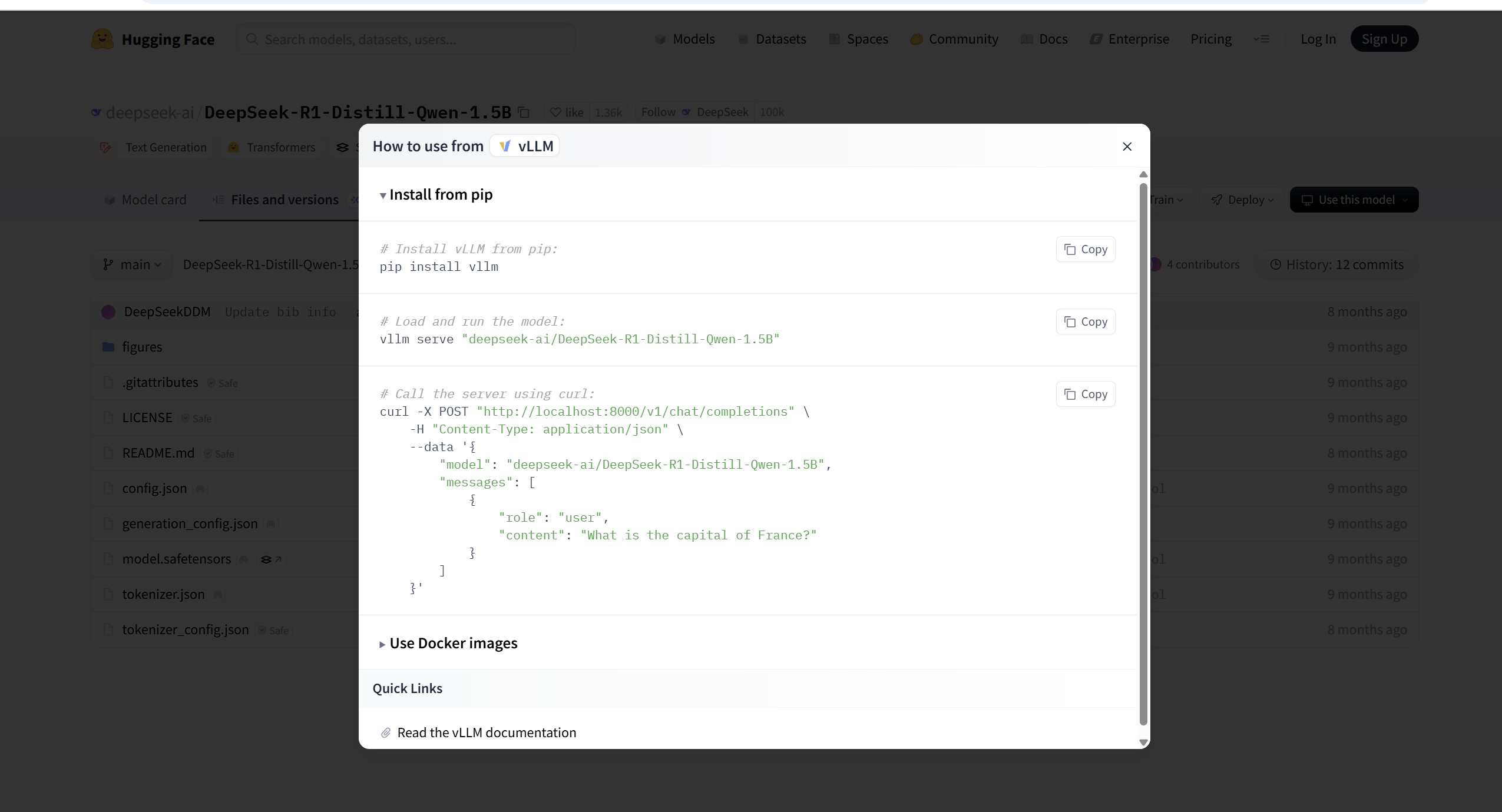Click the vLLM badge in dialog title
1502x812 pixels.
[525, 147]
